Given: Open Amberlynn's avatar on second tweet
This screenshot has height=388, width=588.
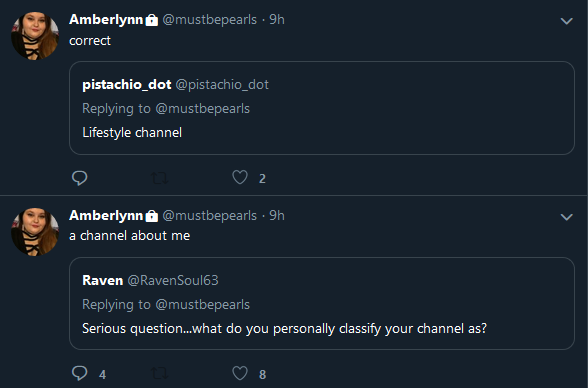Looking at the screenshot, I should click(x=35, y=232).
